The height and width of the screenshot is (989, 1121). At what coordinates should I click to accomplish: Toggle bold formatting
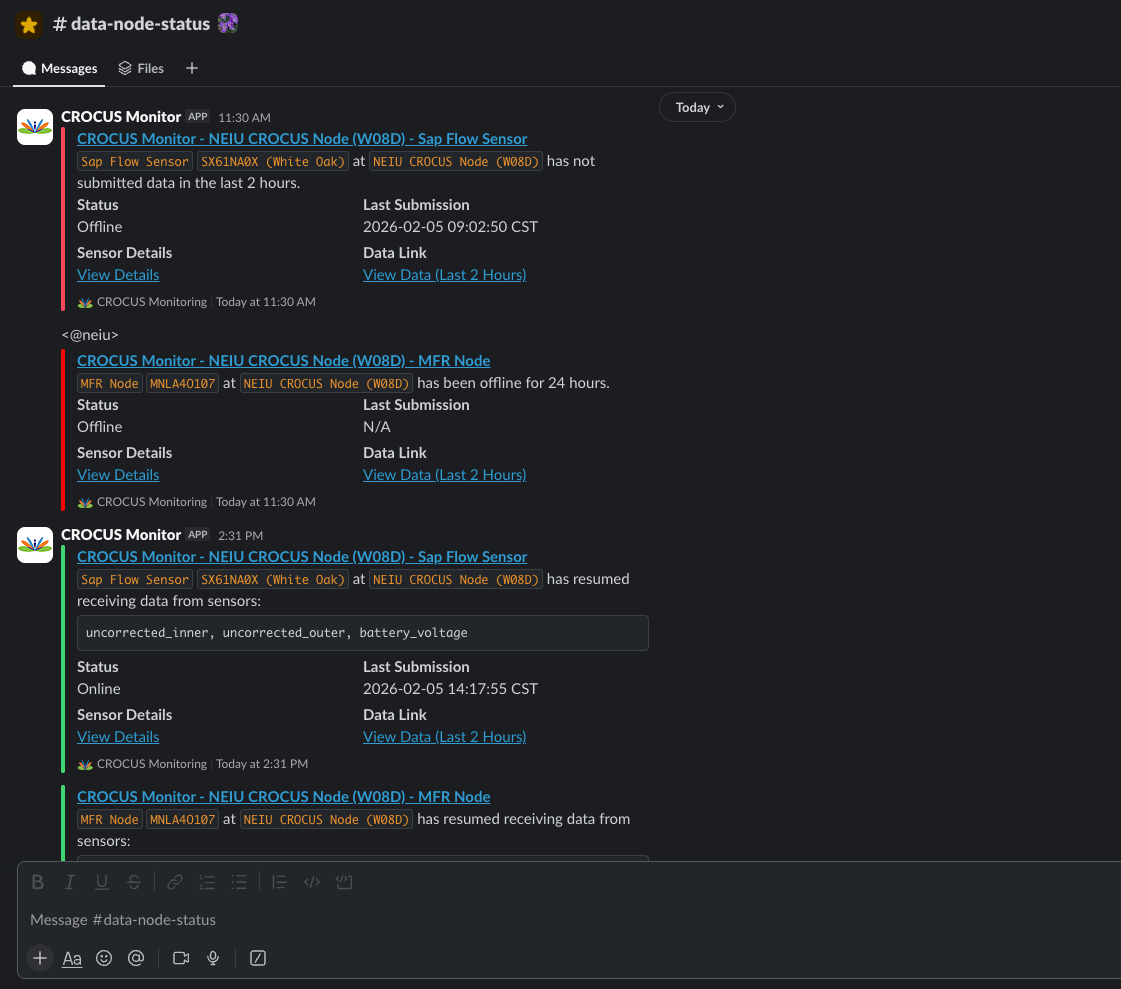pyautogui.click(x=38, y=882)
